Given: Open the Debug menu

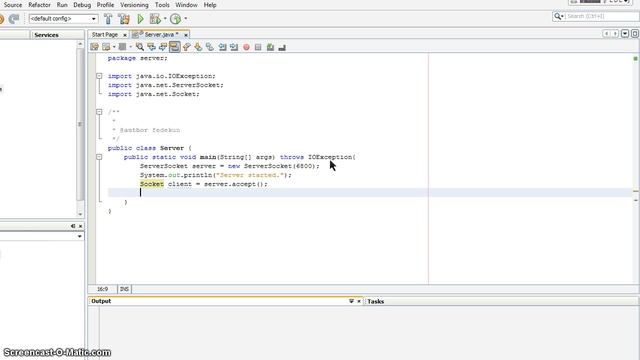Looking at the screenshot, I should tap(82, 5).
